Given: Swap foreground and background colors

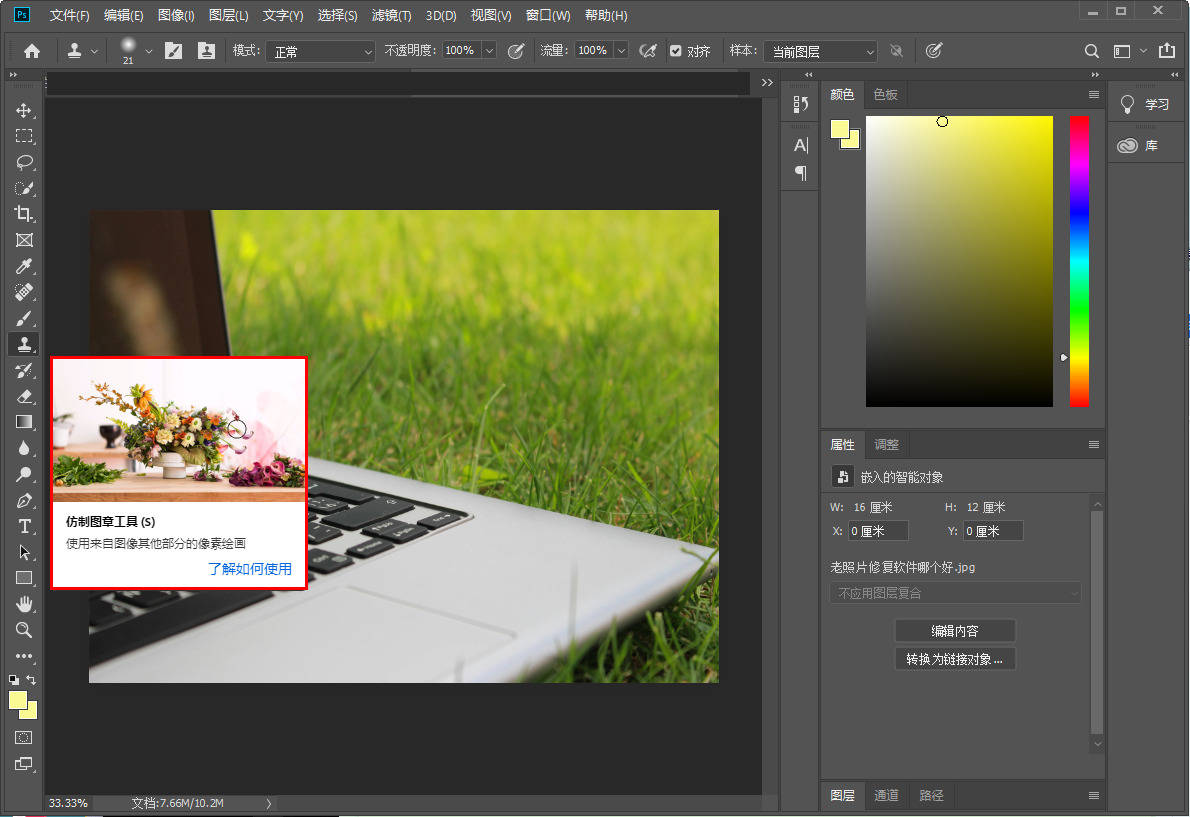Looking at the screenshot, I should (31, 680).
